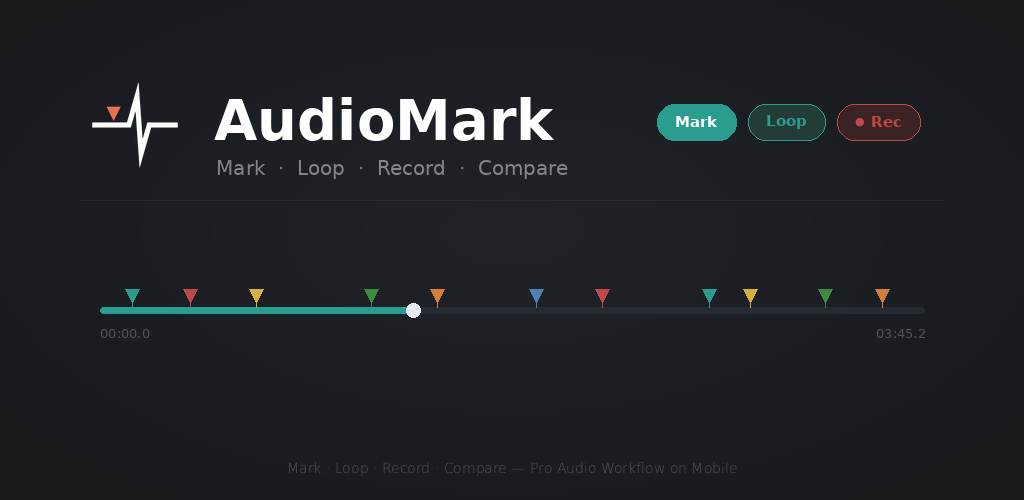Start recording with the red Rec button
Screen dimensions: 1024x500
tap(878, 122)
